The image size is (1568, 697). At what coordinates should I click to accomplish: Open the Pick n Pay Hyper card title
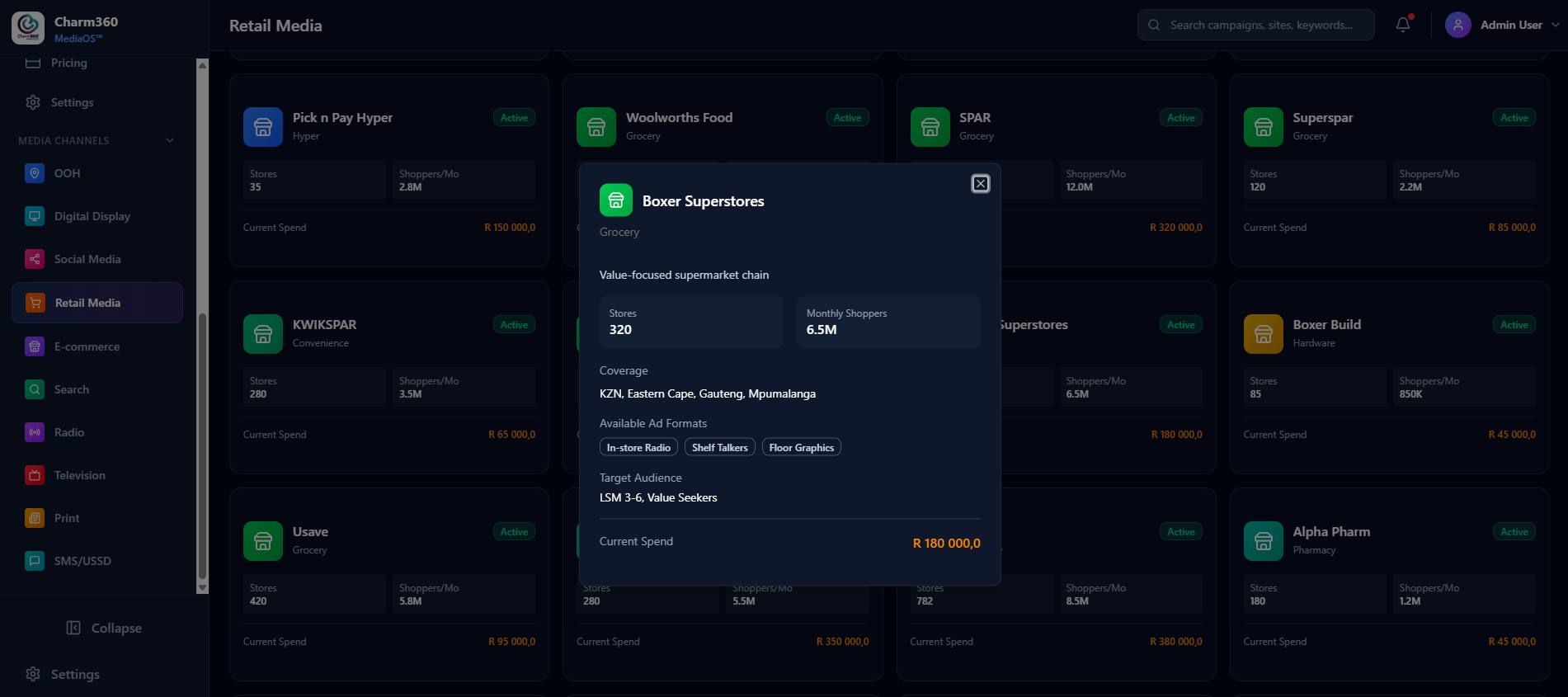(342, 118)
